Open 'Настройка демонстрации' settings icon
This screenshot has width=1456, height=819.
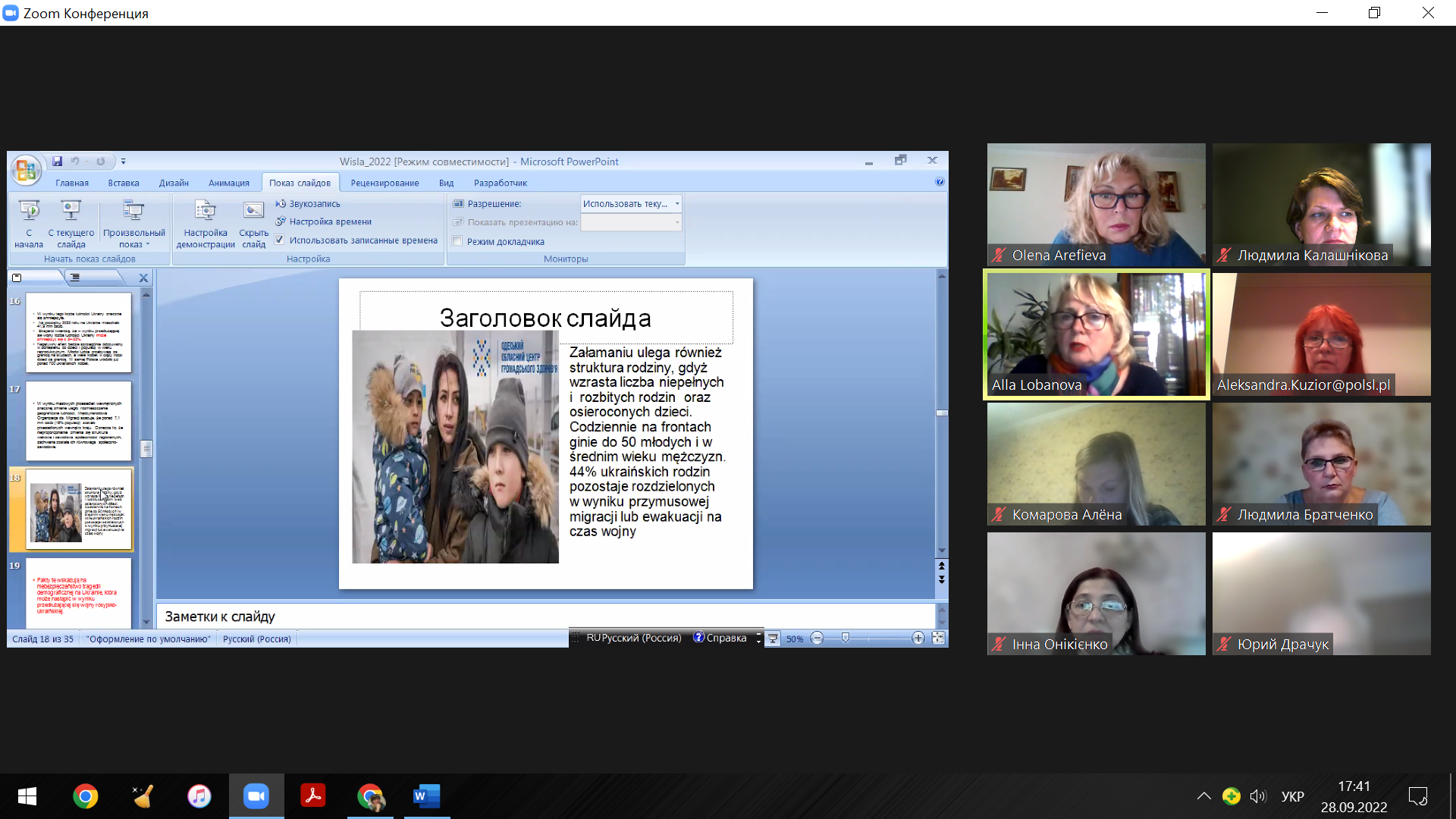pos(206,212)
